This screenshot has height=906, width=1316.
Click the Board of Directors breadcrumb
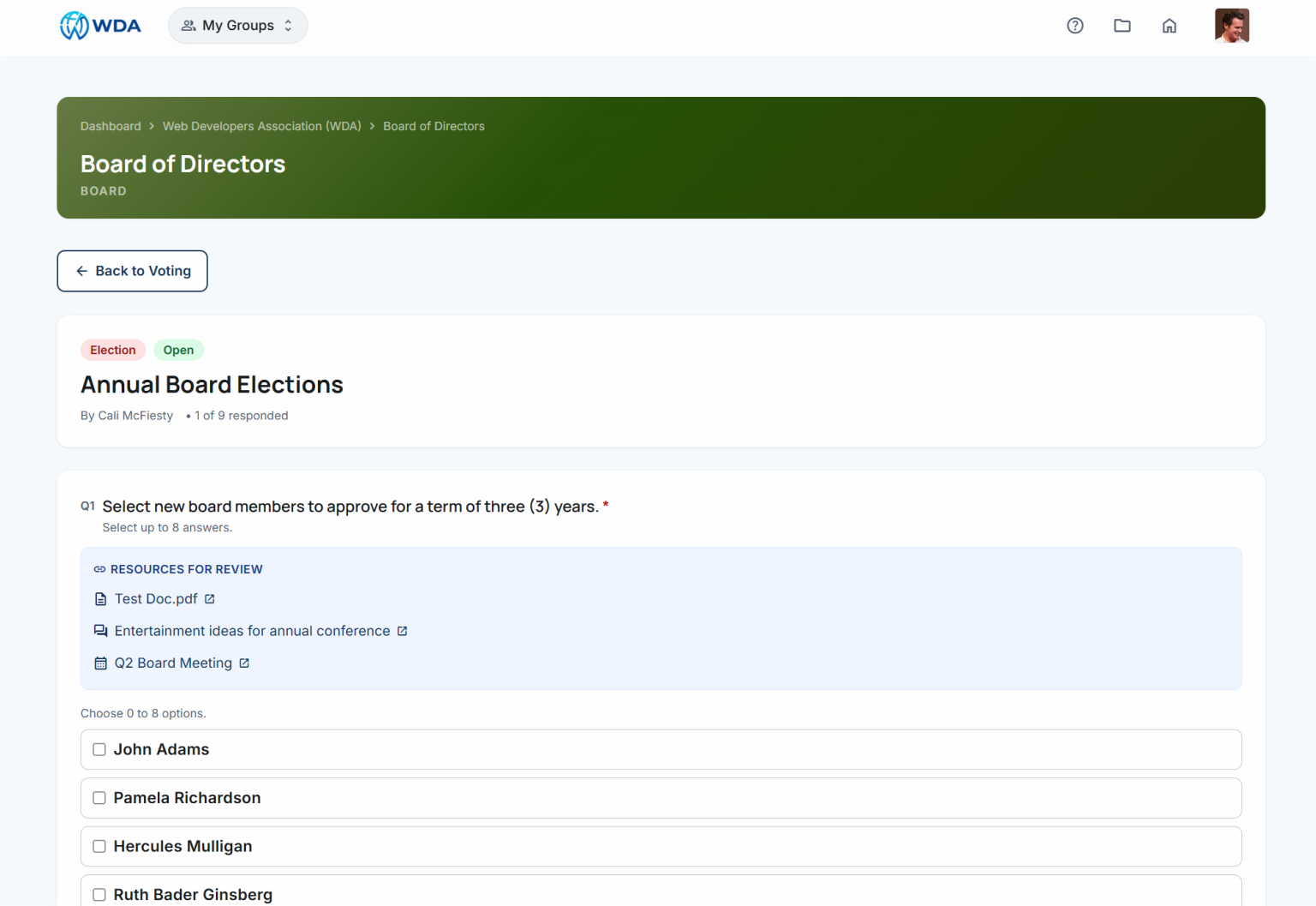[x=434, y=126]
